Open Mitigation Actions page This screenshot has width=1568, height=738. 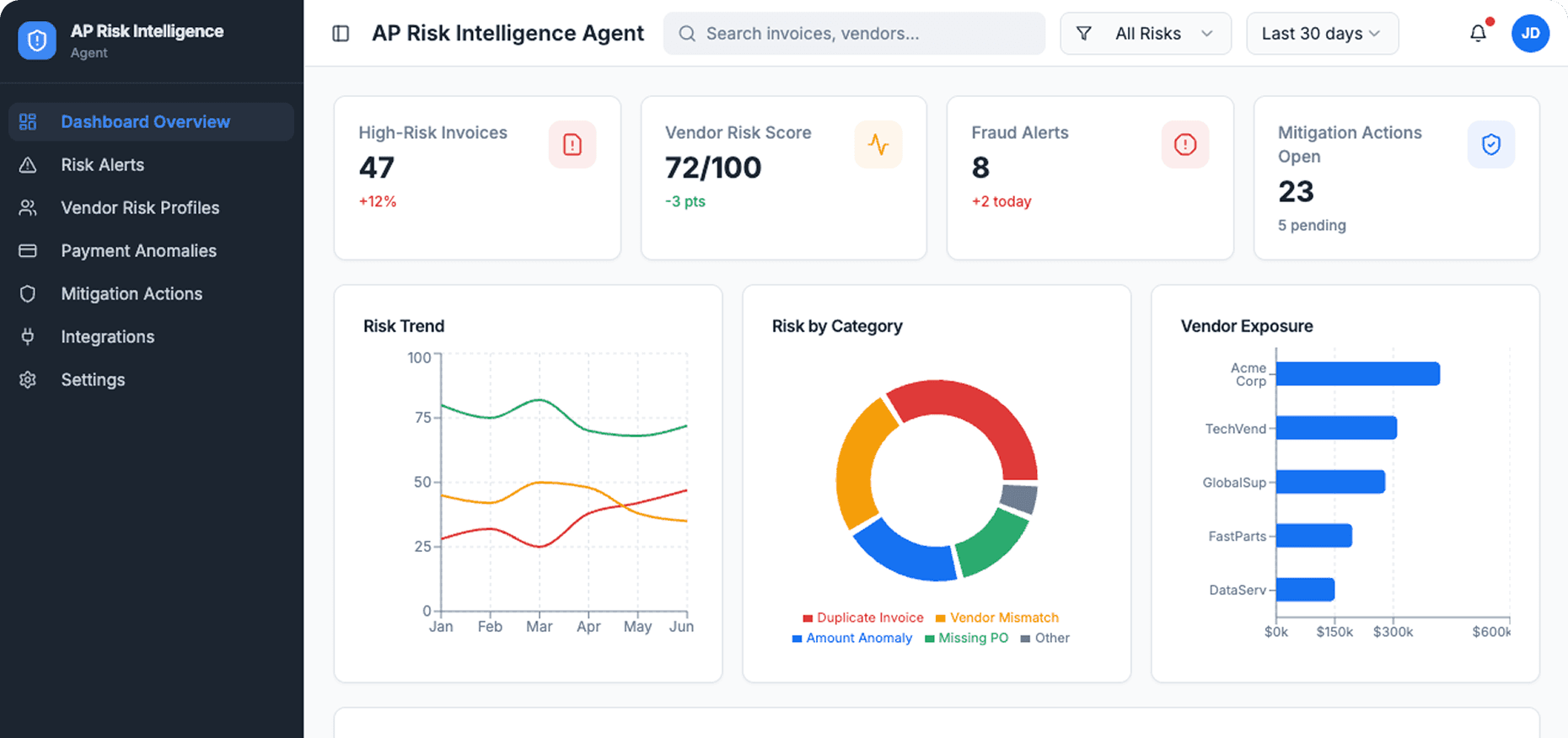[x=151, y=293]
